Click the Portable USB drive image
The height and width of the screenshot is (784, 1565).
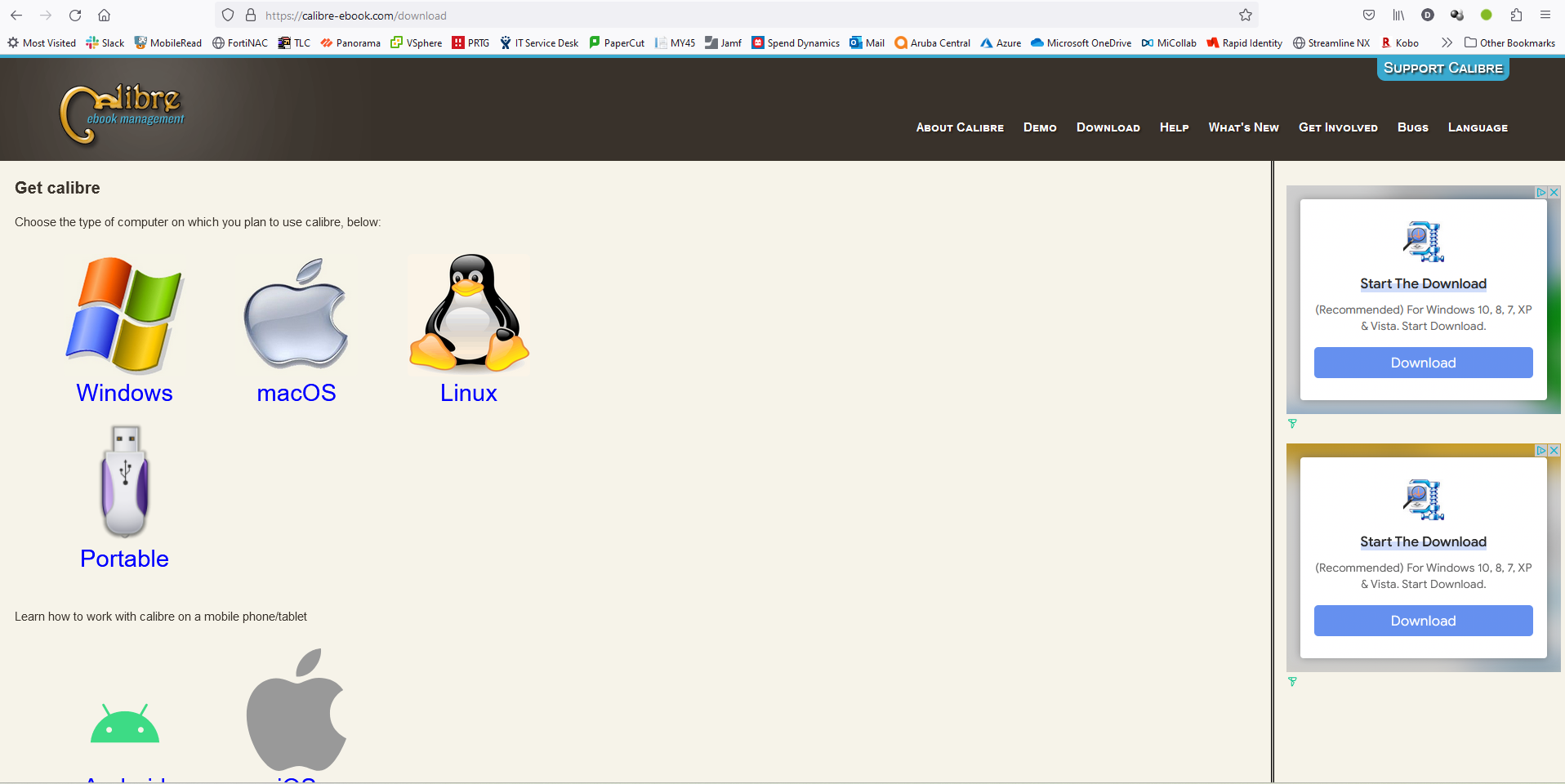click(x=125, y=481)
